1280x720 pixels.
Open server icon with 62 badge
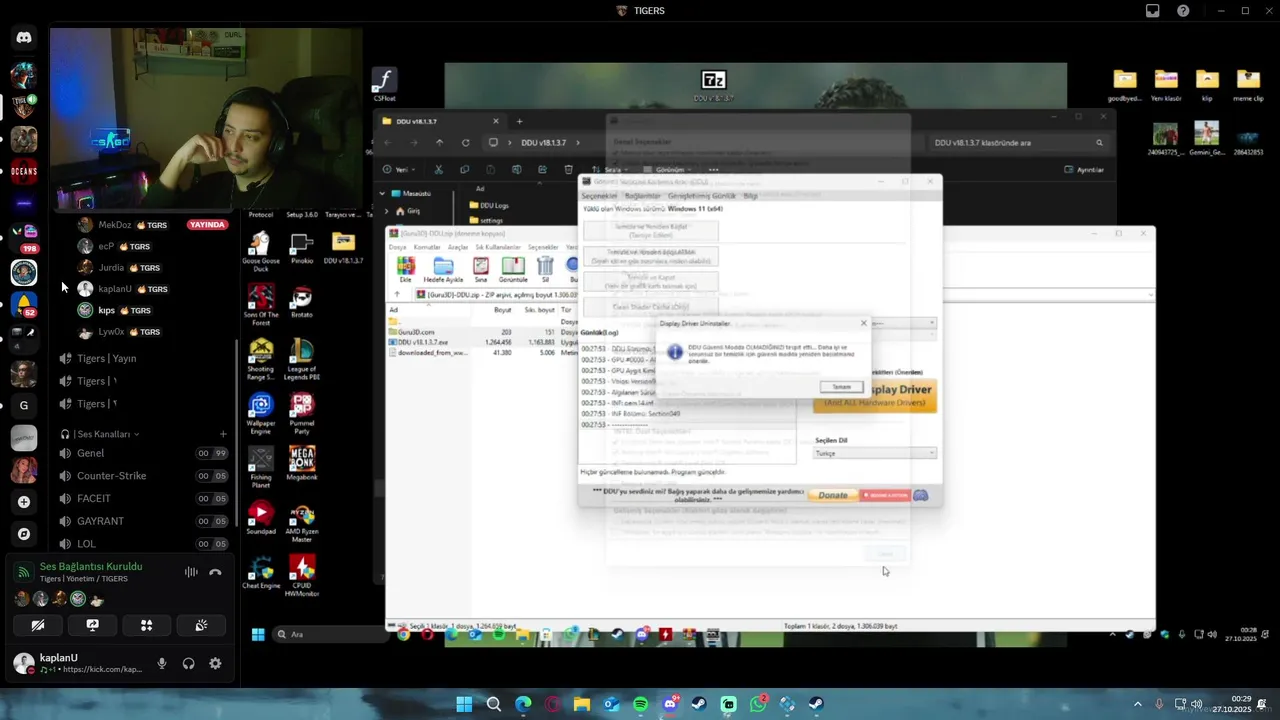24,303
